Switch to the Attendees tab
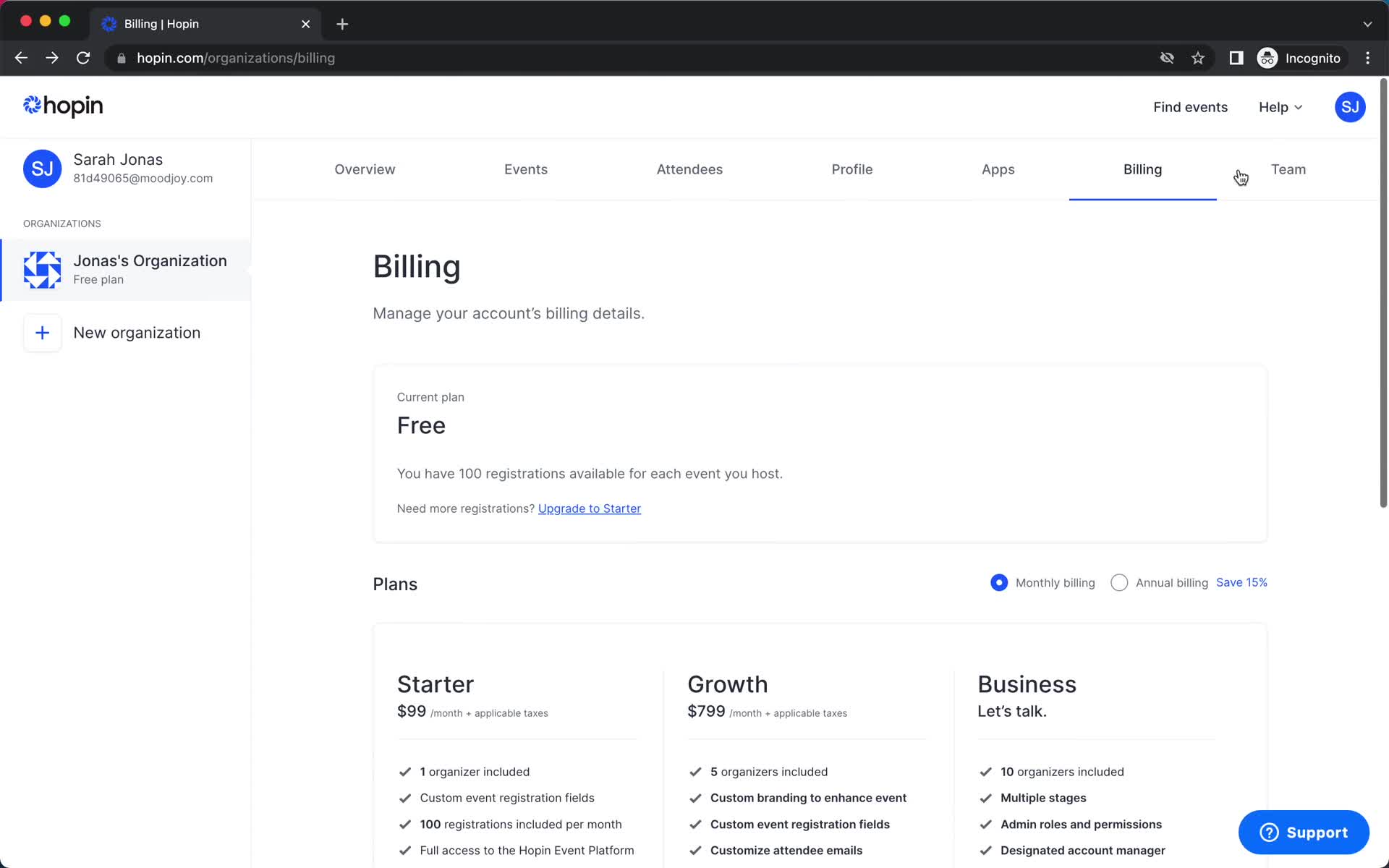 689,169
